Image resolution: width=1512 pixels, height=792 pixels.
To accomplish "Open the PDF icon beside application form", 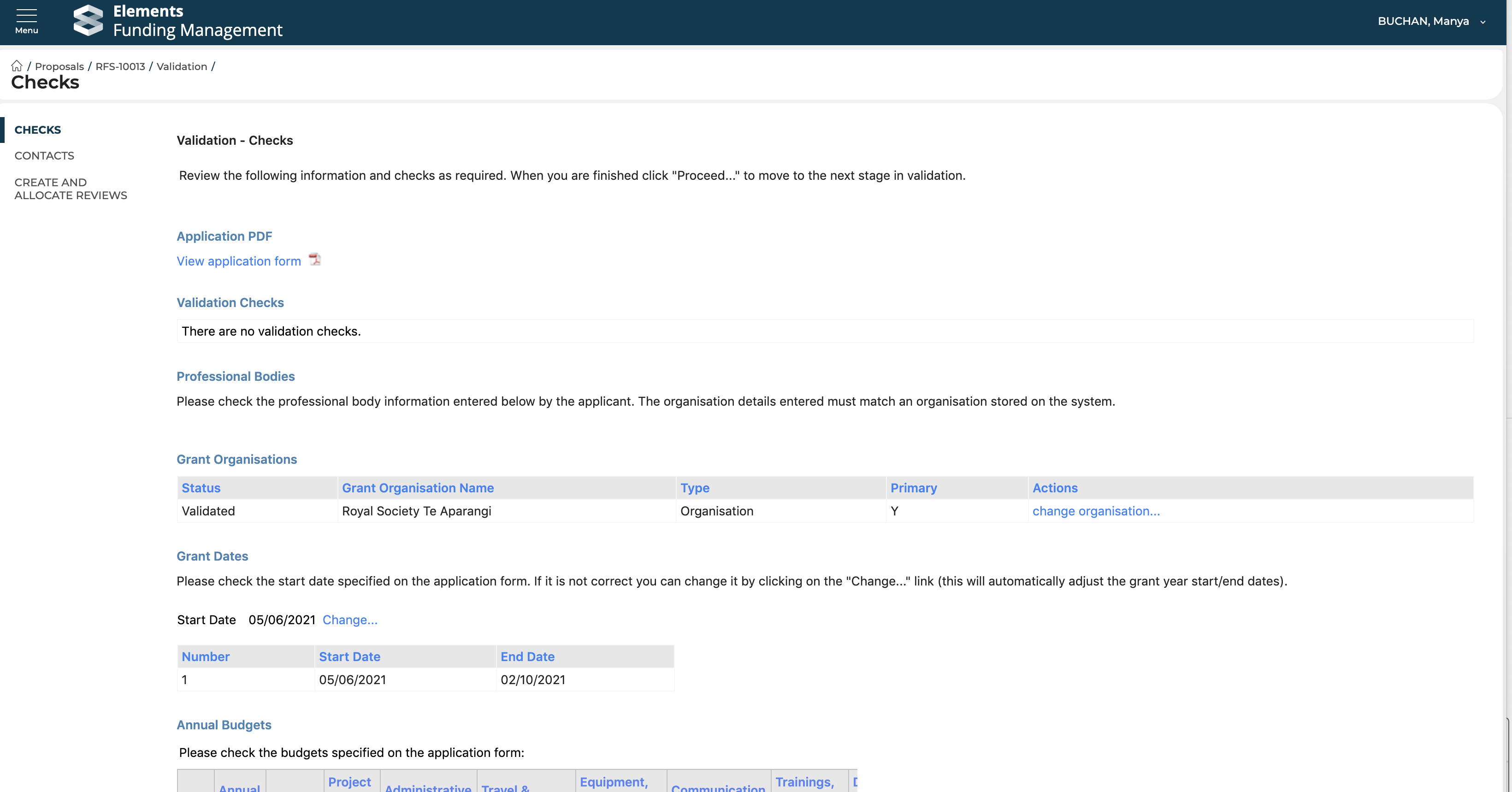I will point(314,260).
